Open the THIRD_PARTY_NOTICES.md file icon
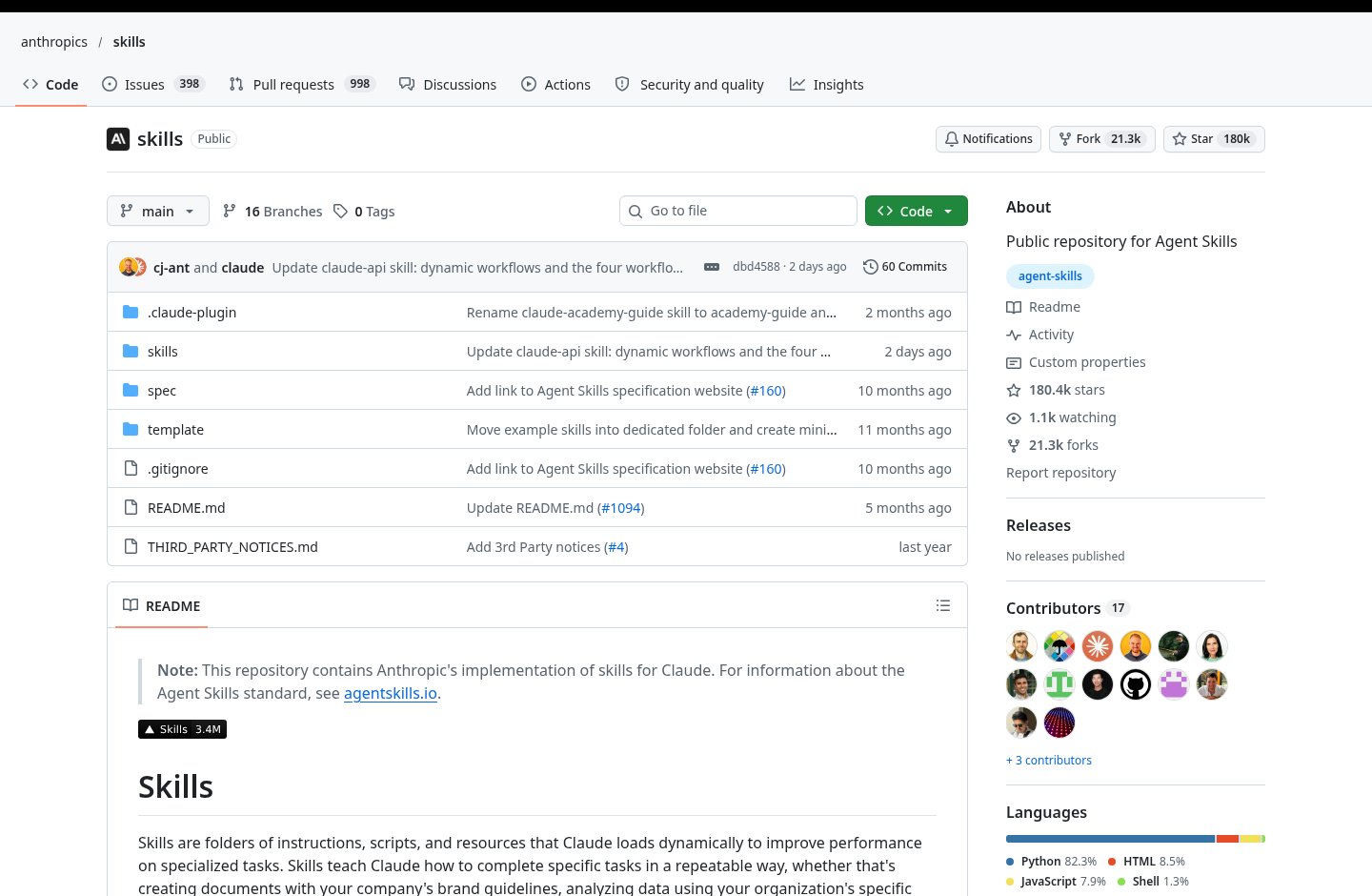The height and width of the screenshot is (896, 1372). click(131, 546)
